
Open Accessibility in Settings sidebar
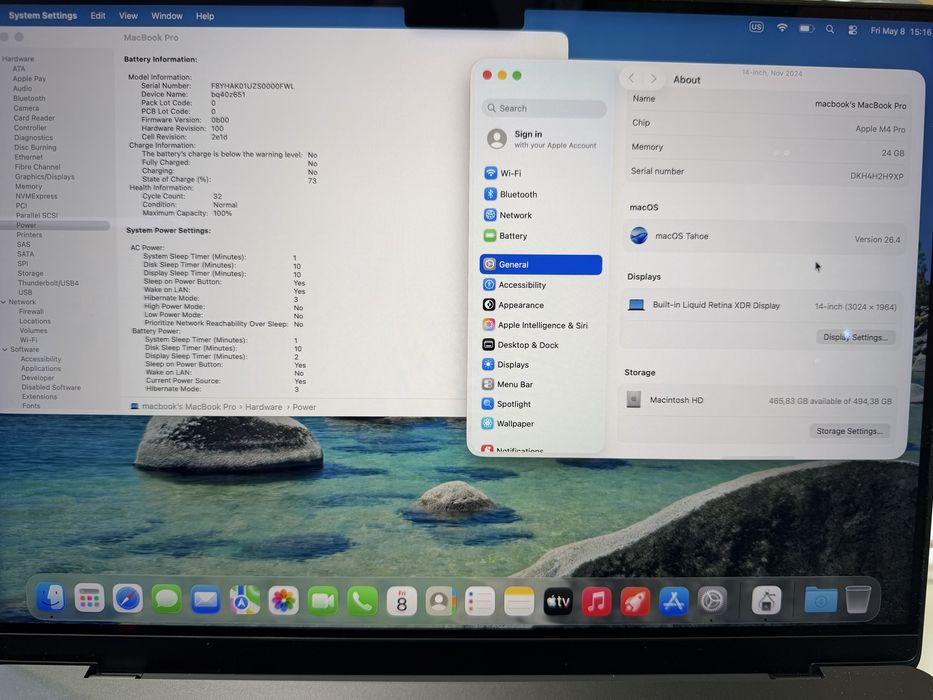click(541, 285)
